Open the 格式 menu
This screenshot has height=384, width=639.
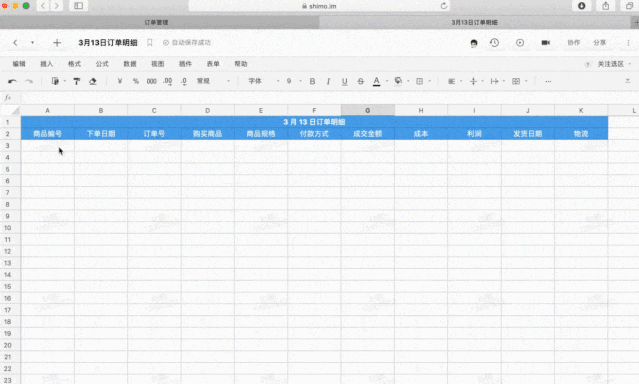point(74,64)
